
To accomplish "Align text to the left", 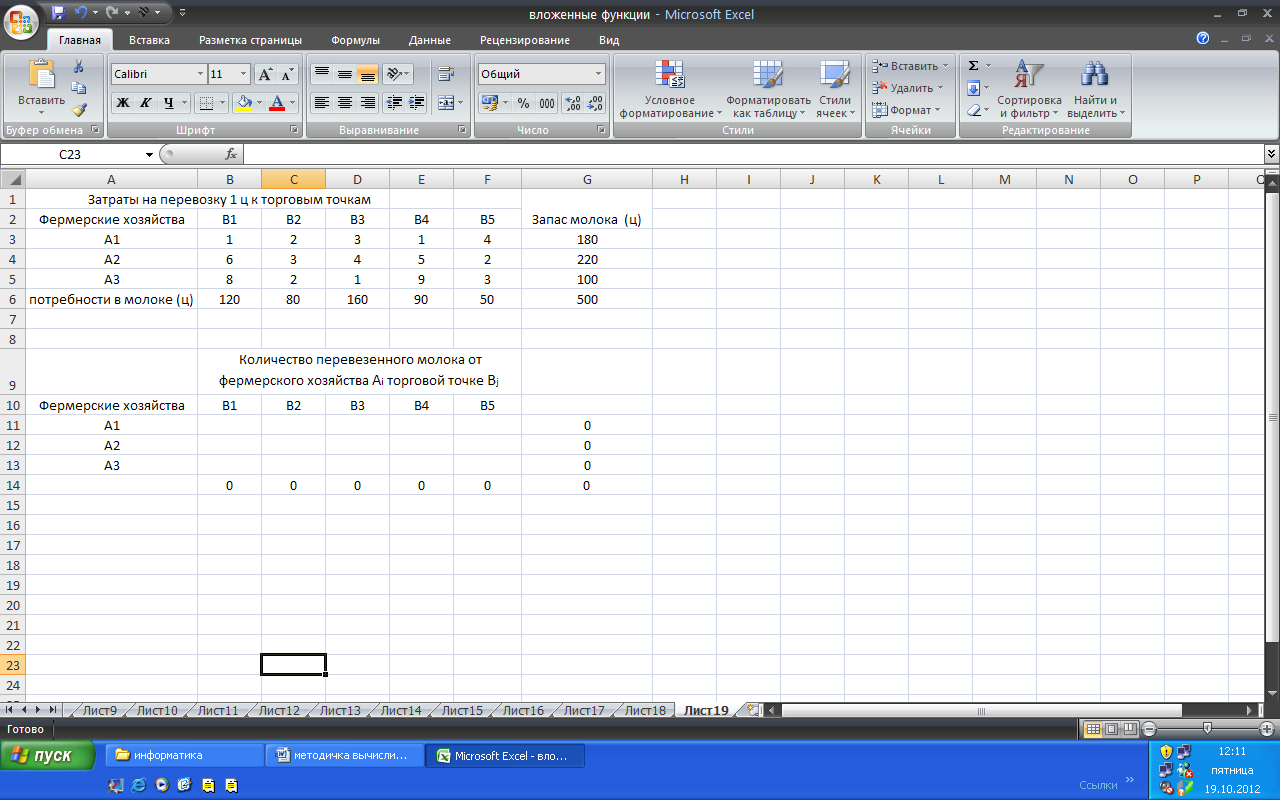I will 321,102.
